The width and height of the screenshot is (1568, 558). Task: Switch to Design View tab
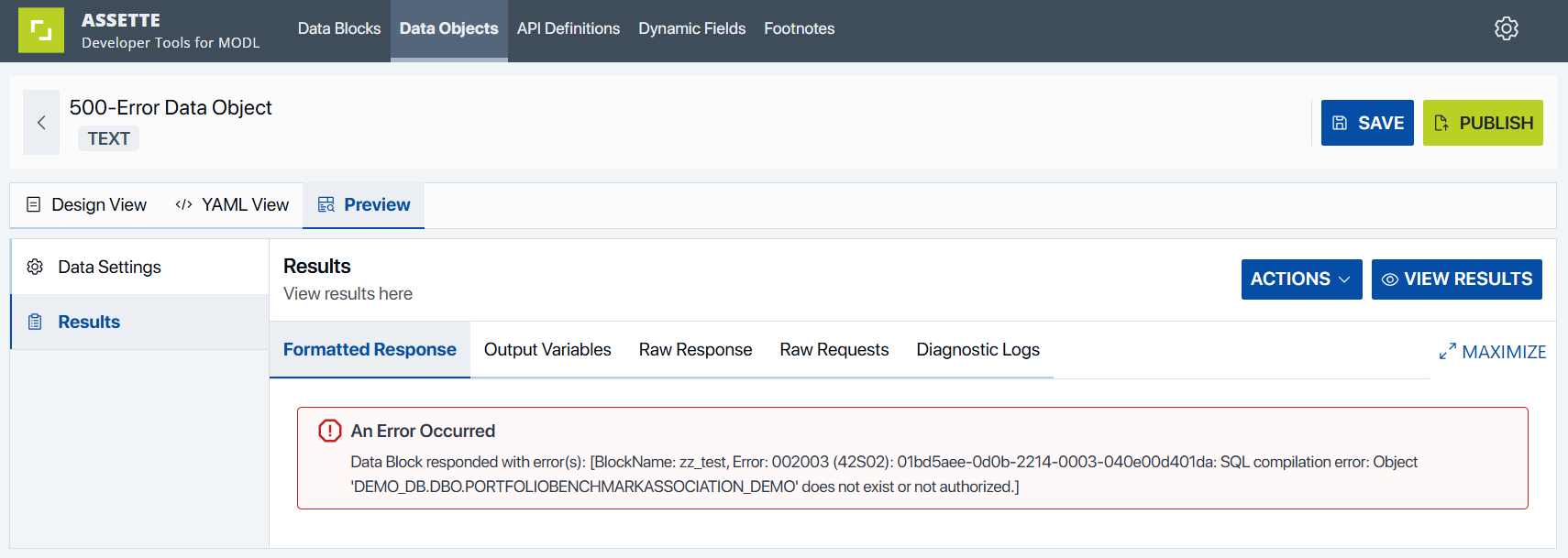point(86,205)
